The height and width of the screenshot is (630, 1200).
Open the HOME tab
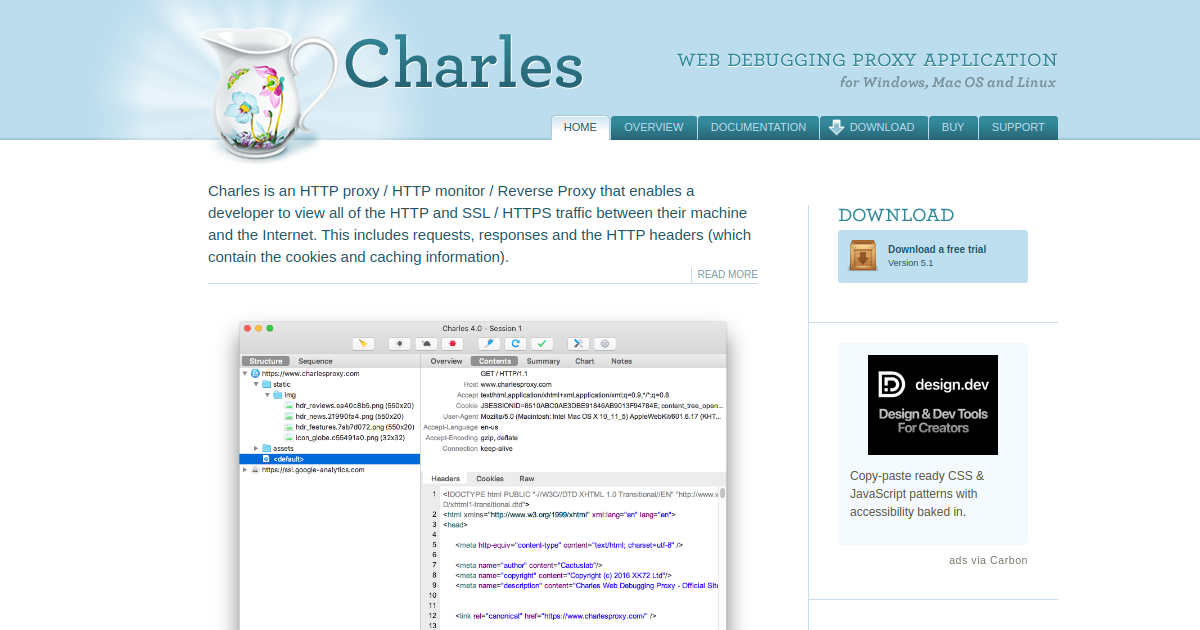[x=580, y=128]
